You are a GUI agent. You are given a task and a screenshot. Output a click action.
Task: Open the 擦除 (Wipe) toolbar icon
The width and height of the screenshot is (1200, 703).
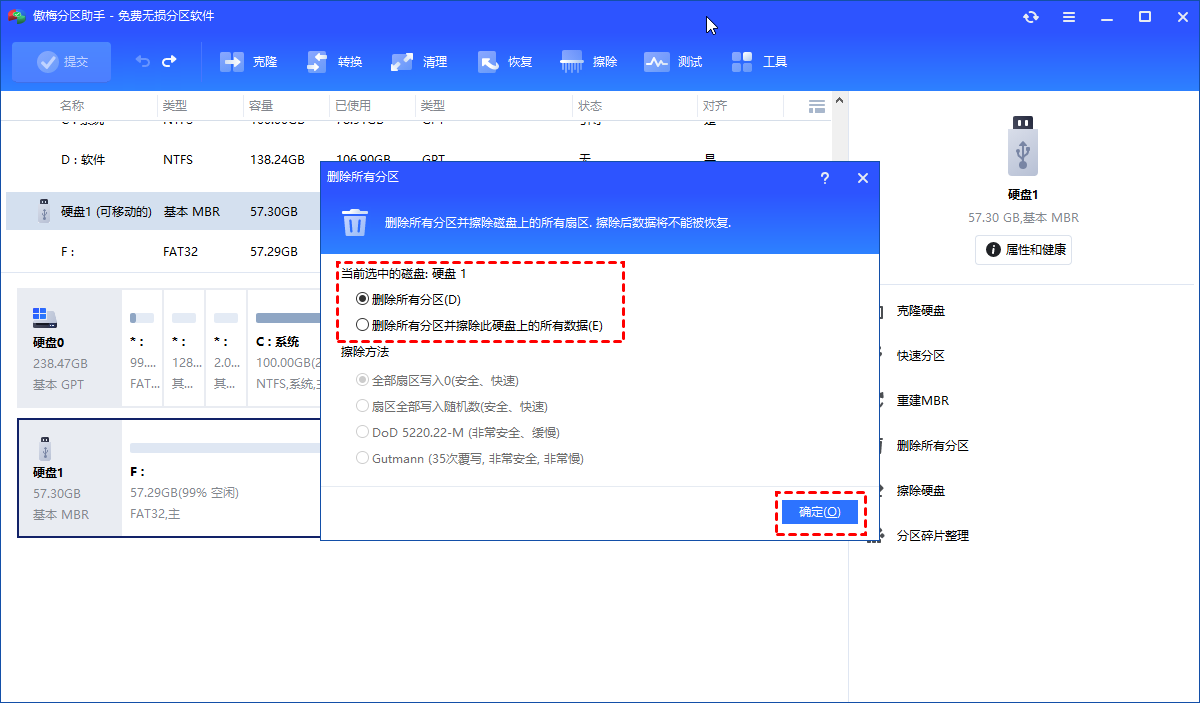pyautogui.click(x=589, y=61)
